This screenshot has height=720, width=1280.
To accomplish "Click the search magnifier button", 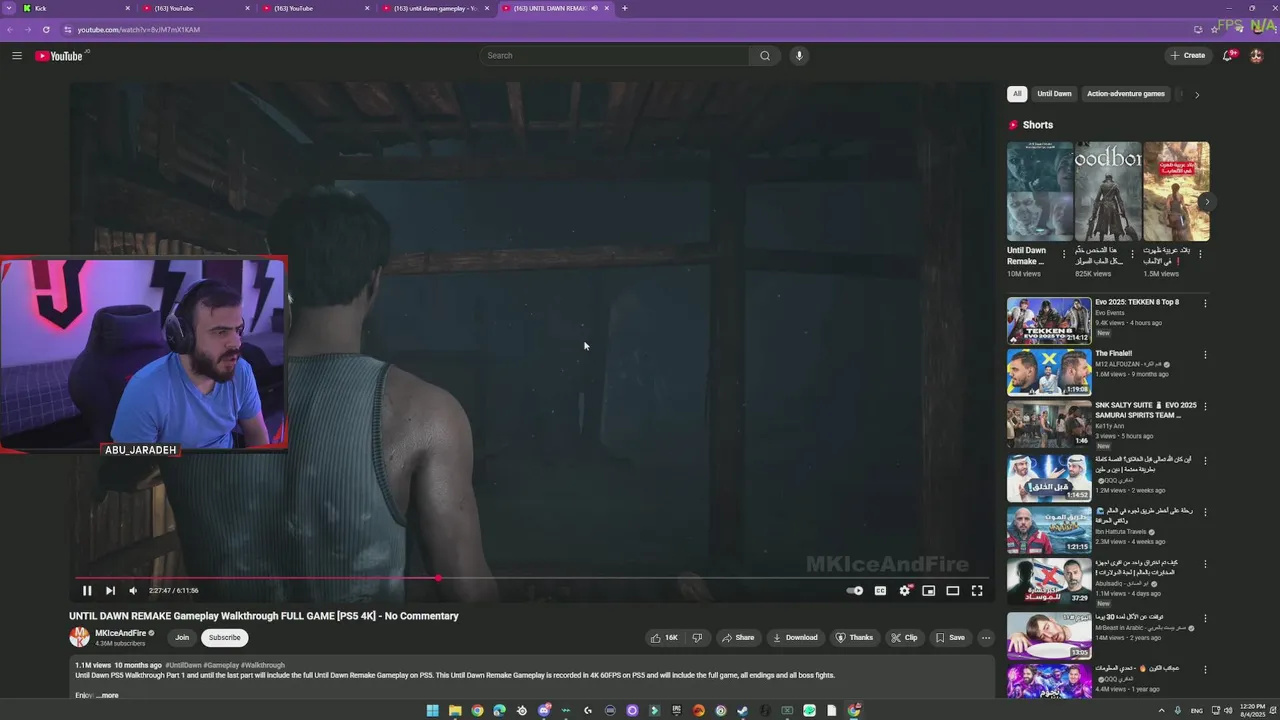I will 765,56.
